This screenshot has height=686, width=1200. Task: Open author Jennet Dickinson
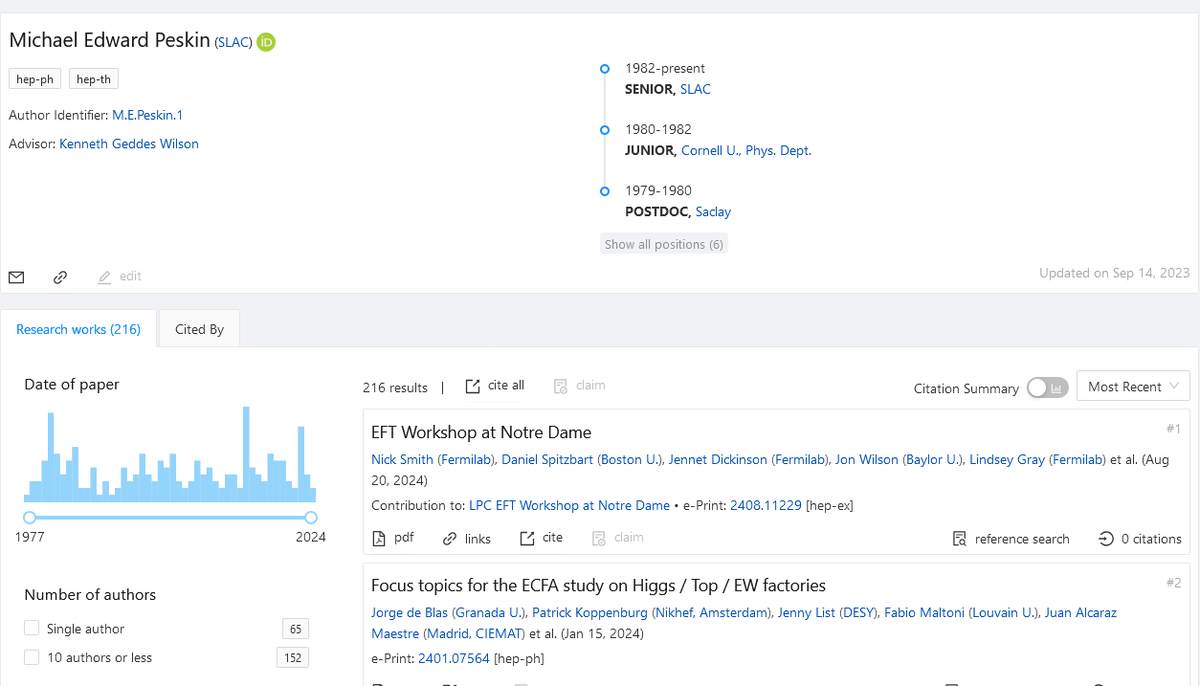[718, 459]
